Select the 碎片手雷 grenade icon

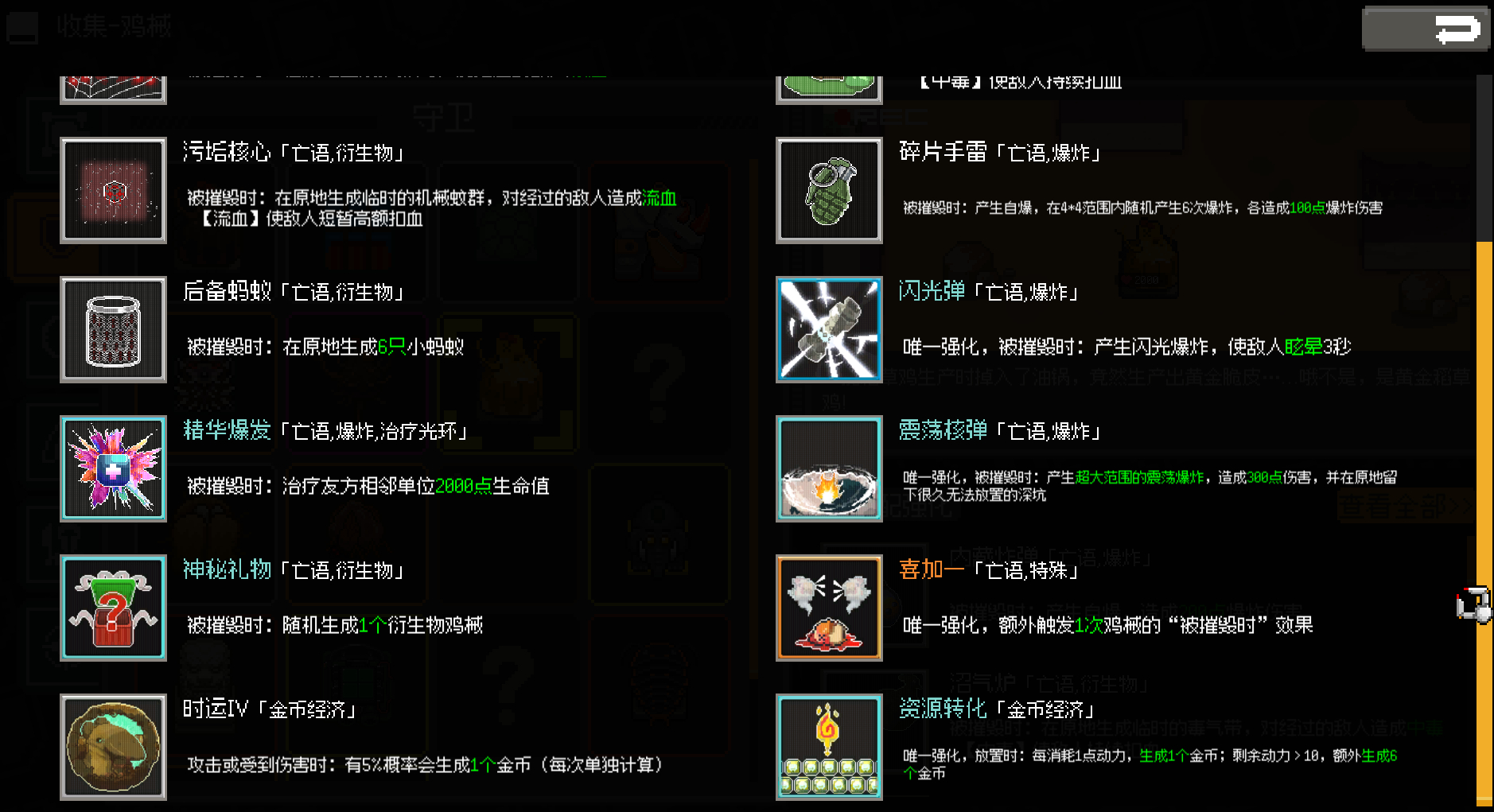(829, 191)
